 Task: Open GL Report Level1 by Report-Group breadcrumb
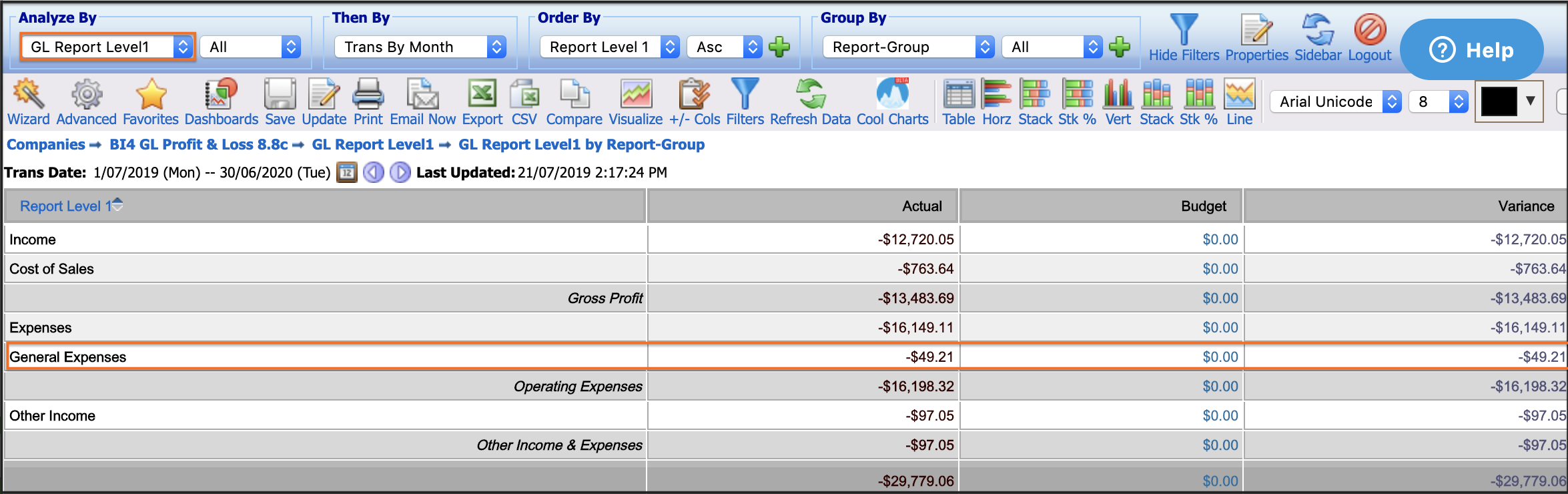tap(581, 144)
